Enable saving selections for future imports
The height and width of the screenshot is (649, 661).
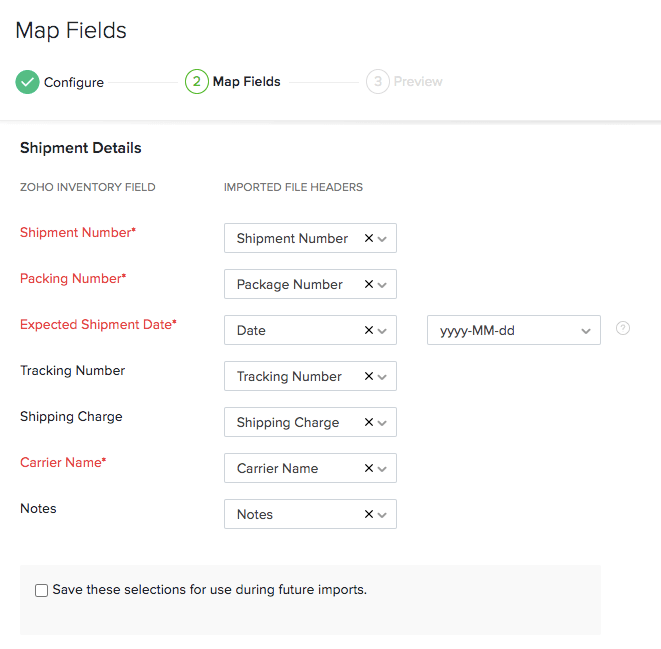(x=42, y=591)
